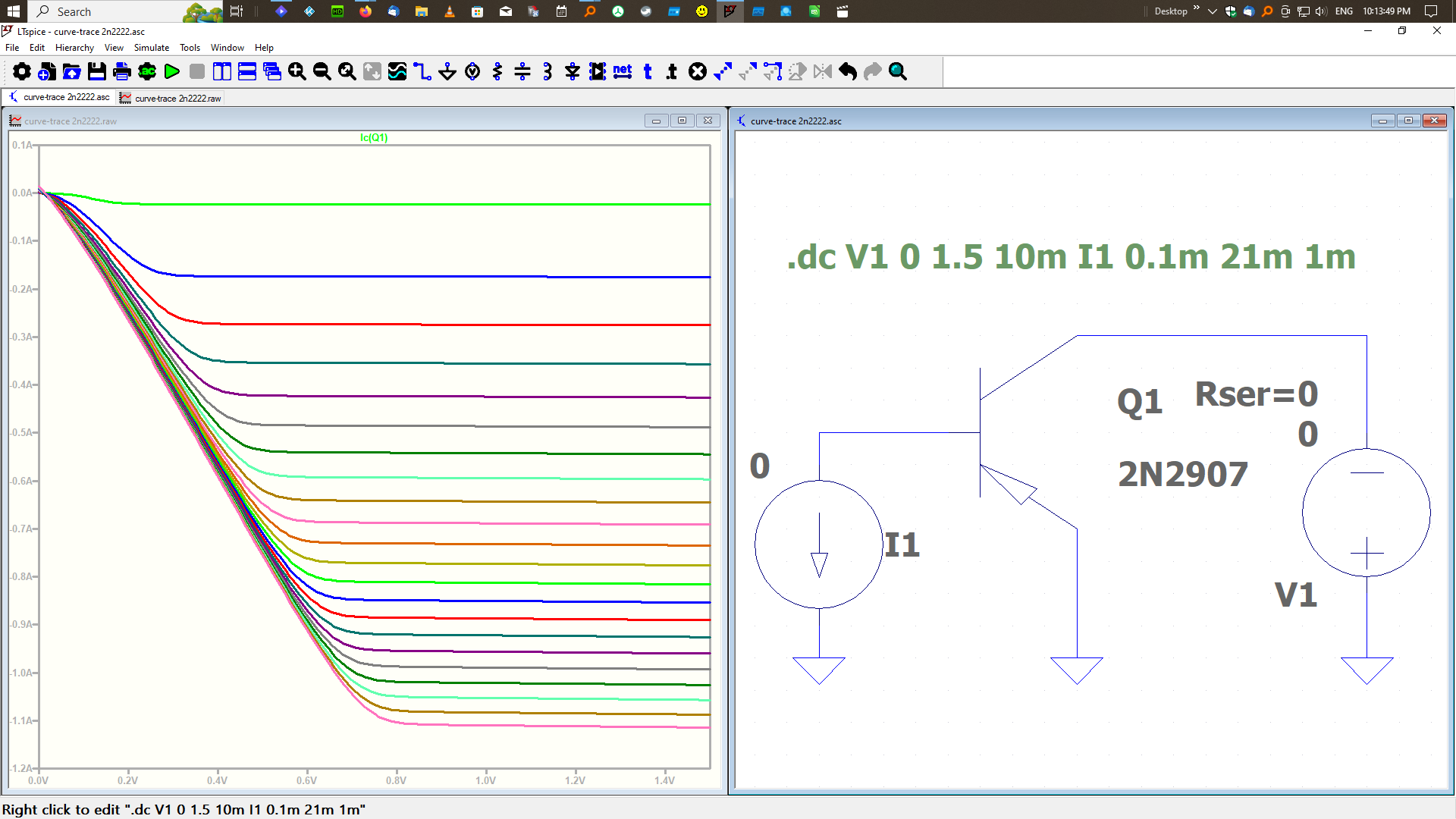Maximize the curve-trace 2n2222.raw plot window
Viewport: 1456px width, 819px height.
[x=682, y=121]
